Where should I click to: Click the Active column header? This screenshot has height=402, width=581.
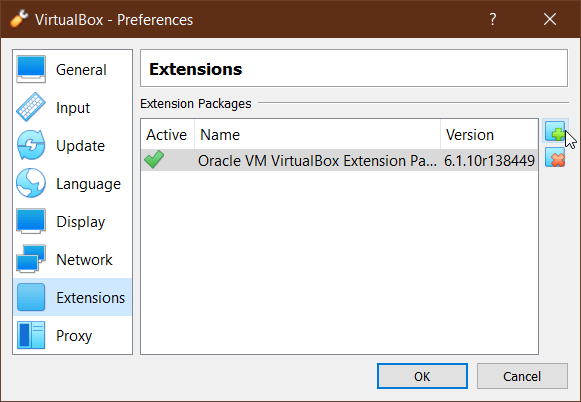pos(168,135)
